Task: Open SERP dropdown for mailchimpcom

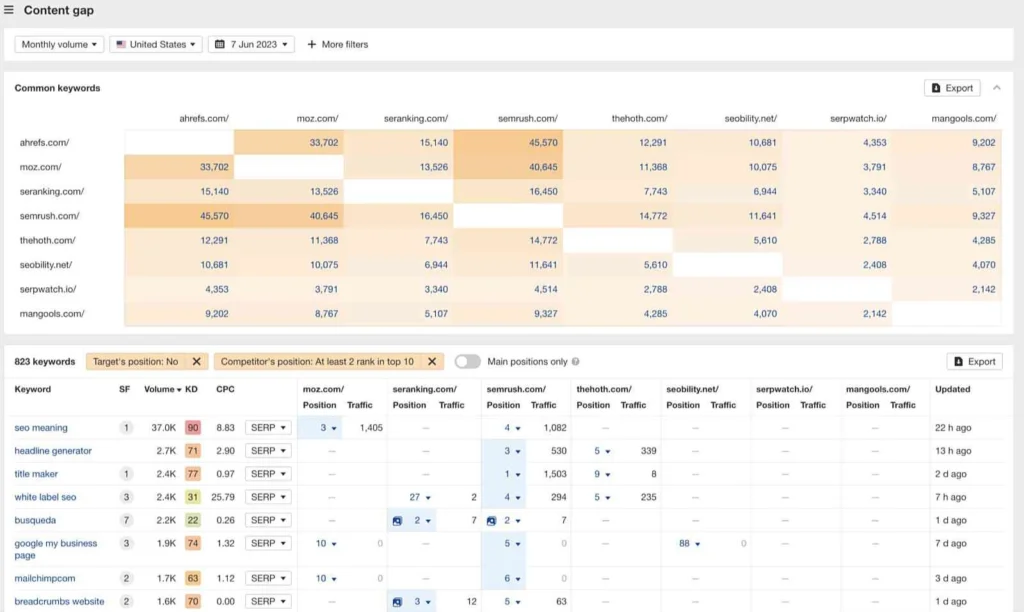Action: 268,578
